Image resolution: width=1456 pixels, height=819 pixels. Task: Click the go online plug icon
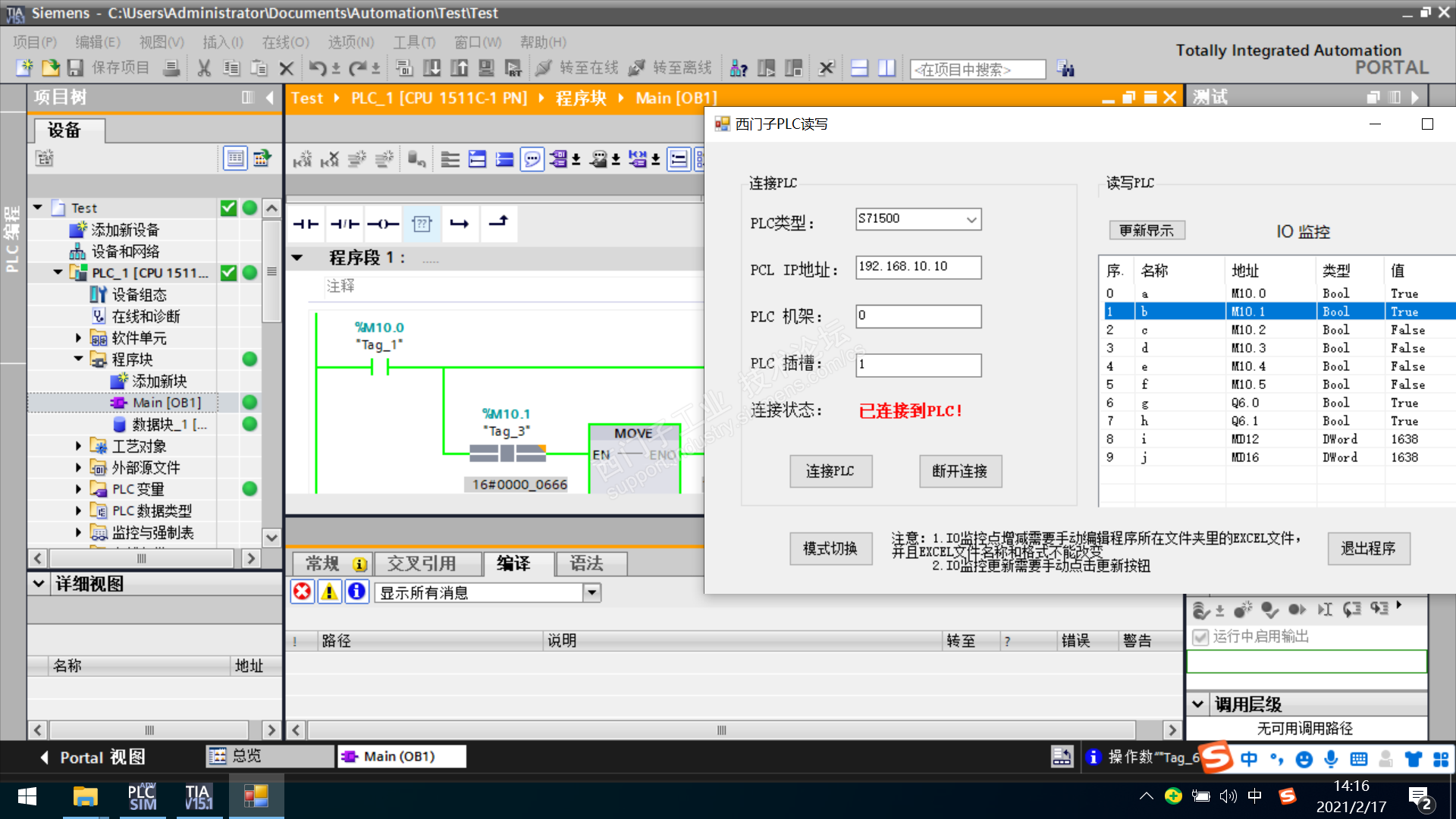coord(544,68)
